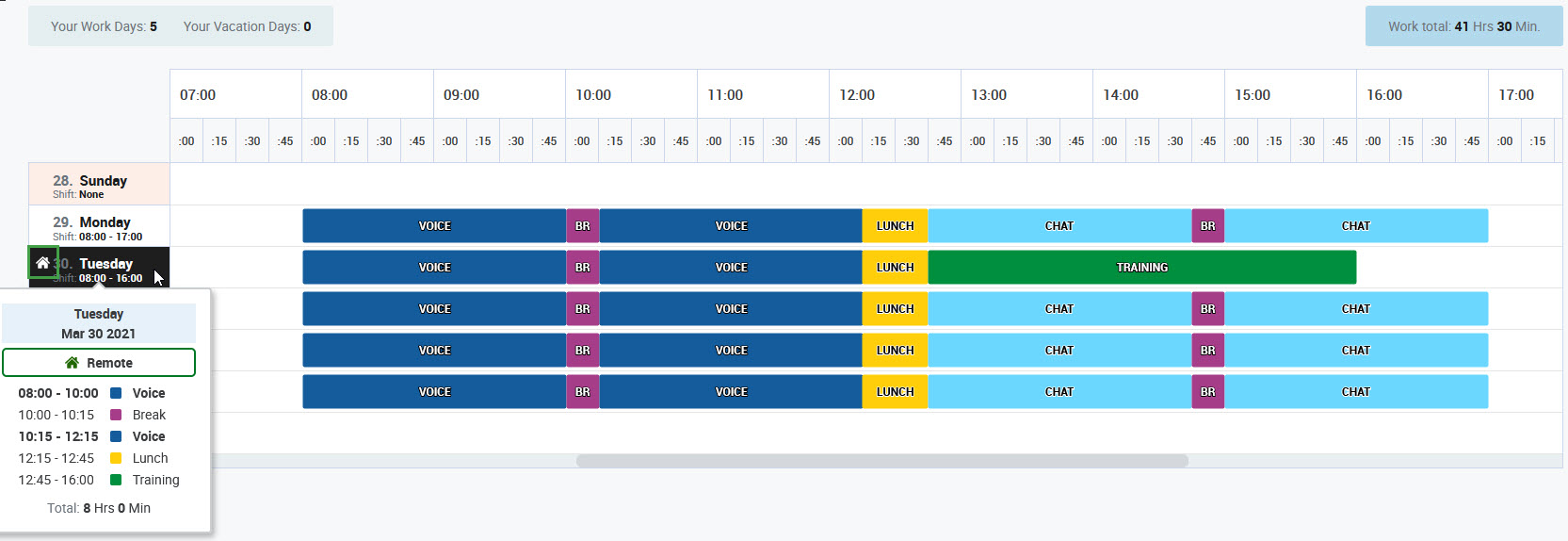Click the Your Vacation Days counter
This screenshot has width=1568, height=541.
[x=247, y=26]
